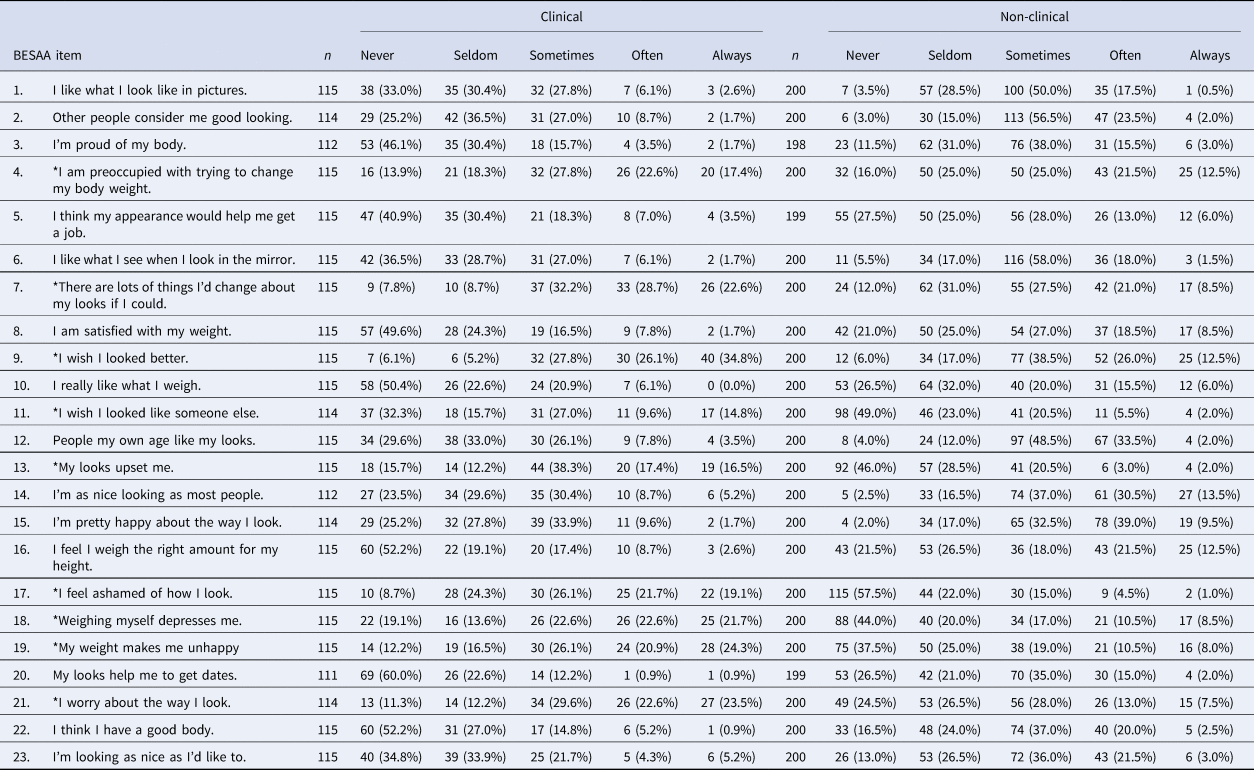The image size is (1254, 770).
Task: Select the BESAA item column header
Action: [47, 56]
